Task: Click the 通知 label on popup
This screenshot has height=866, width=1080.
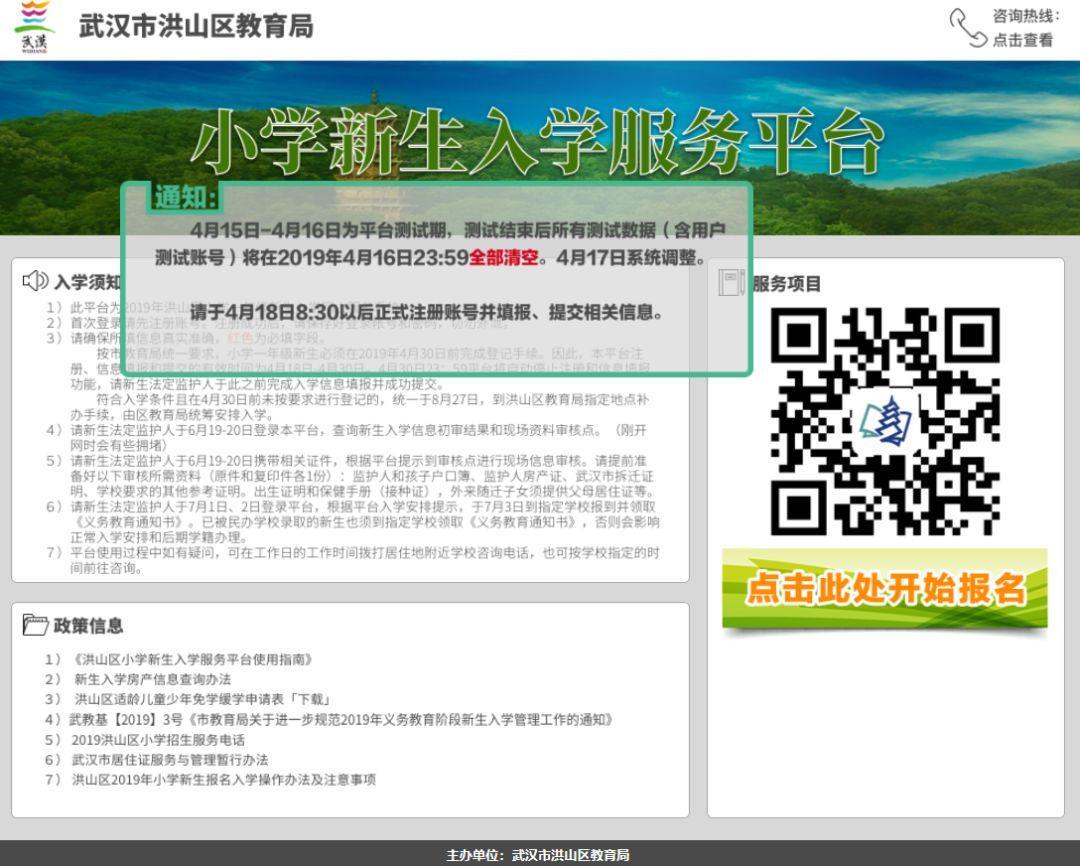Action: point(185,197)
